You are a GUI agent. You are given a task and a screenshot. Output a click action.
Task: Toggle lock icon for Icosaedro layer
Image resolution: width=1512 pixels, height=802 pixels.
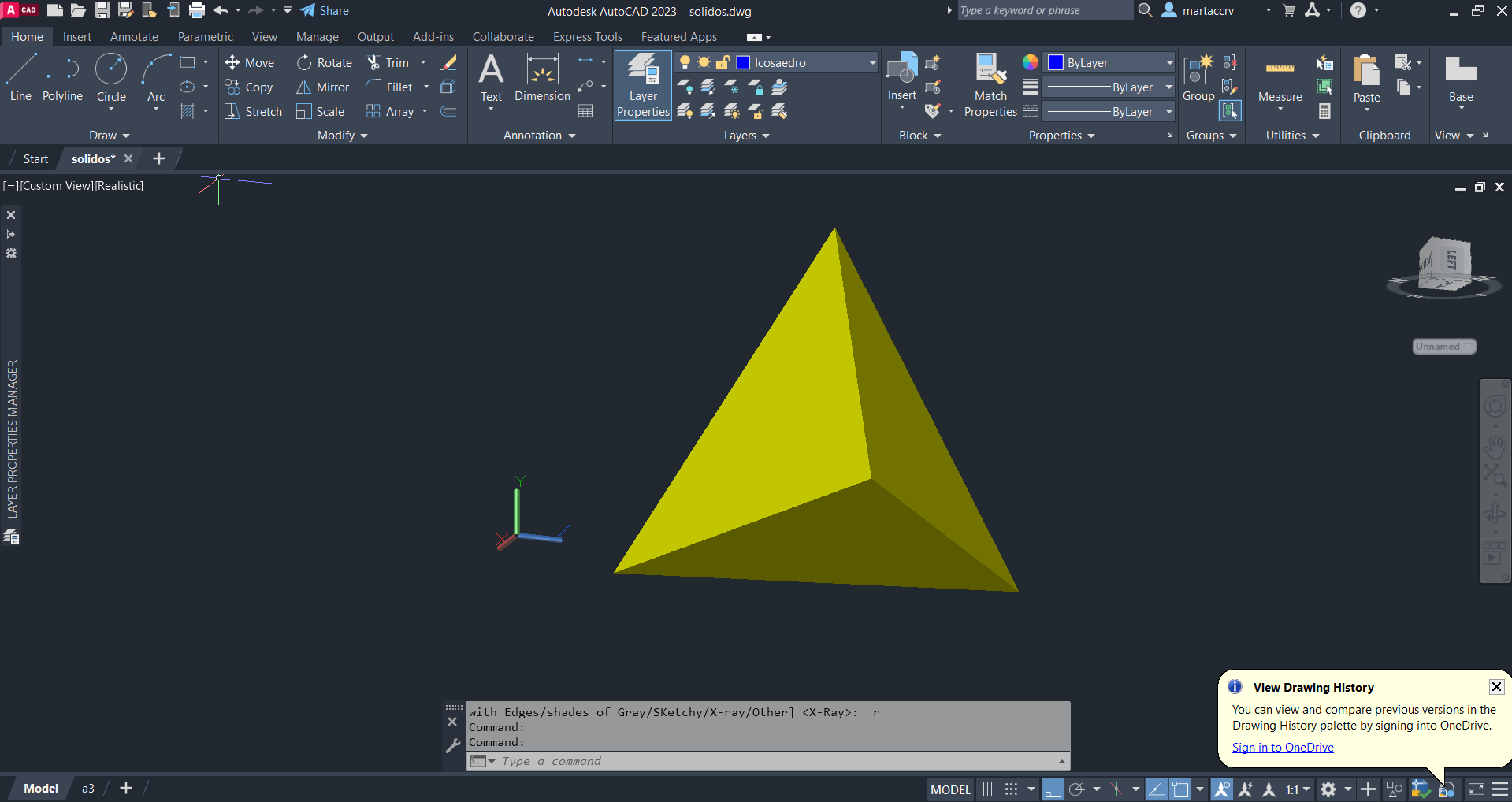(x=723, y=63)
